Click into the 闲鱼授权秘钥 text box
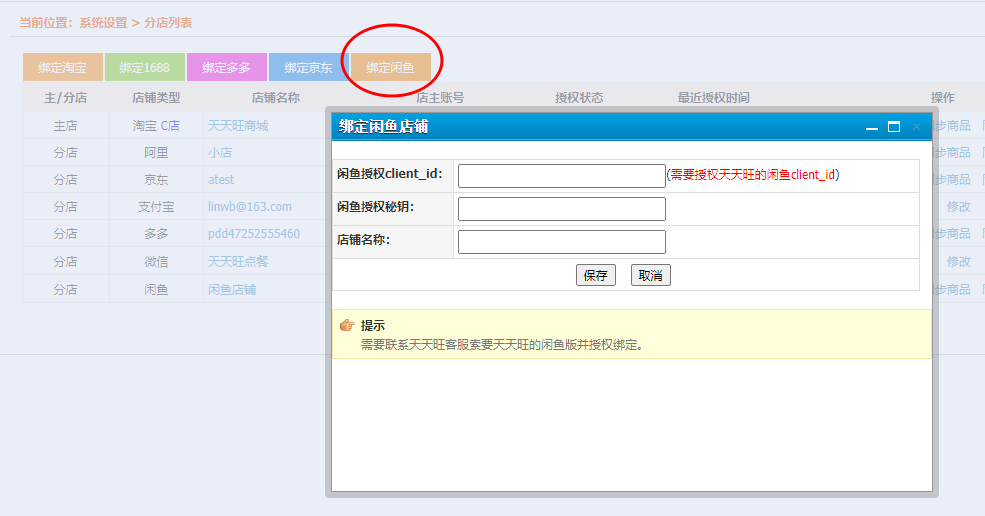Screen dimensions: 985x516 click(561, 209)
